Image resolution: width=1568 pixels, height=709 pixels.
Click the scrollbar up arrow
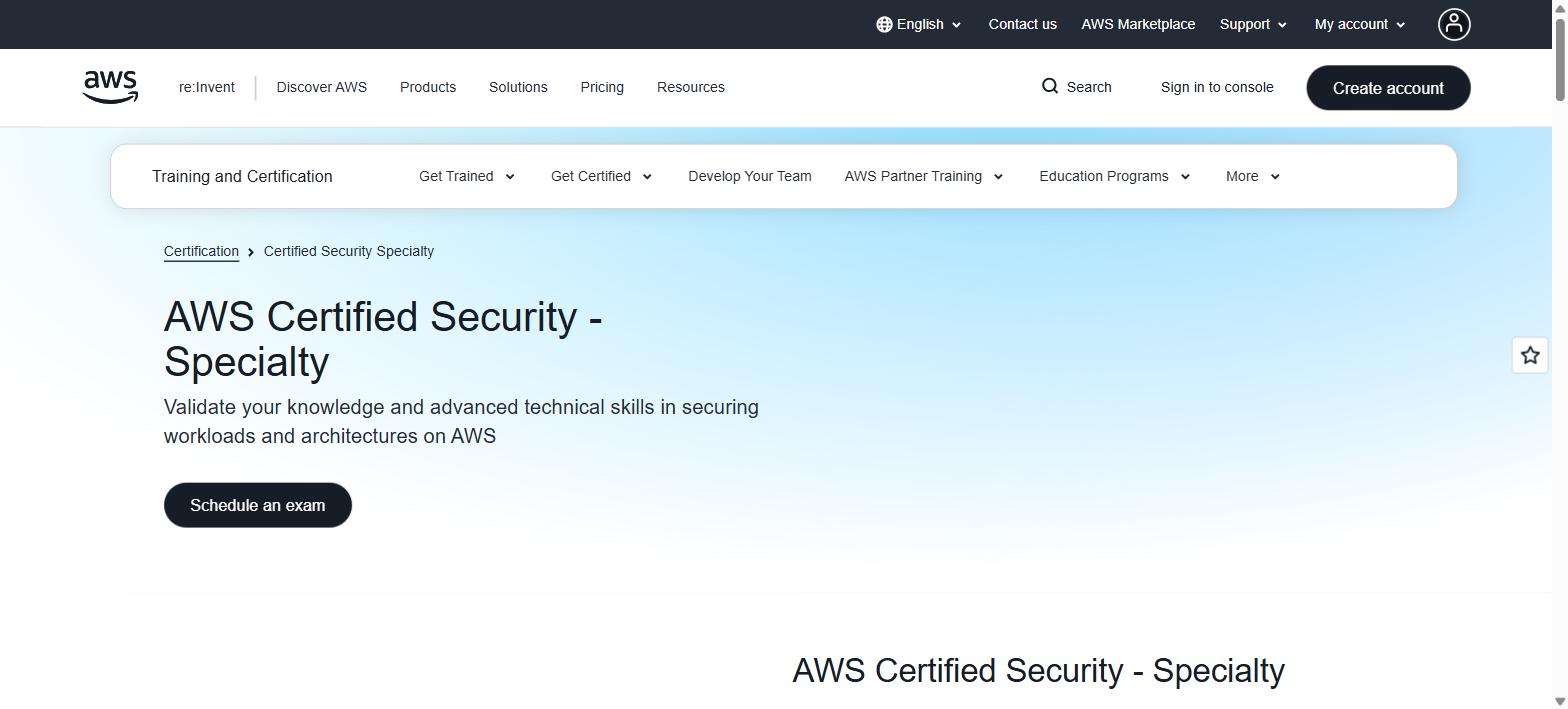pyautogui.click(x=1560, y=8)
